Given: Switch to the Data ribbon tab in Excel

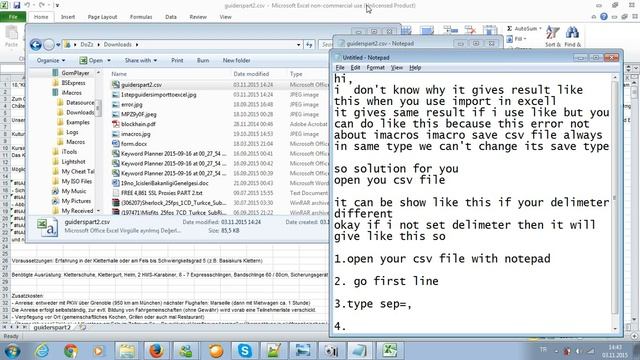Looking at the screenshot, I should pyautogui.click(x=171, y=17).
